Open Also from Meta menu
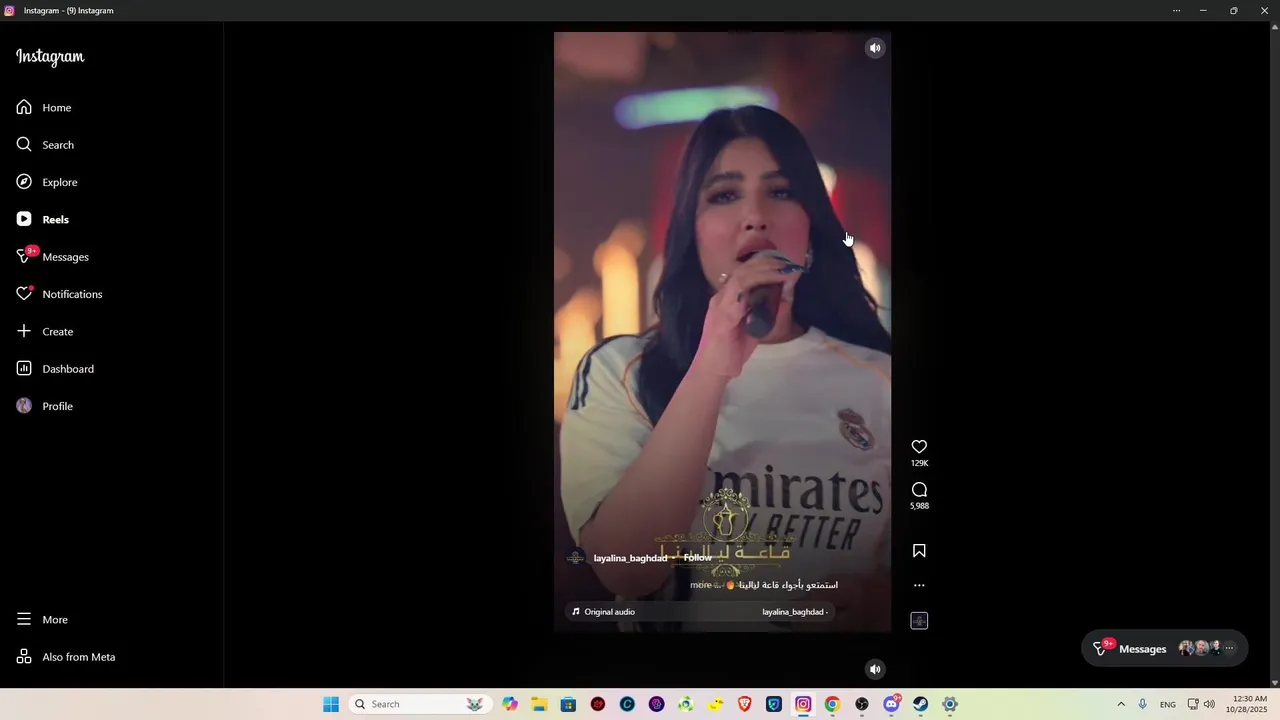This screenshot has width=1280, height=720. point(66,657)
